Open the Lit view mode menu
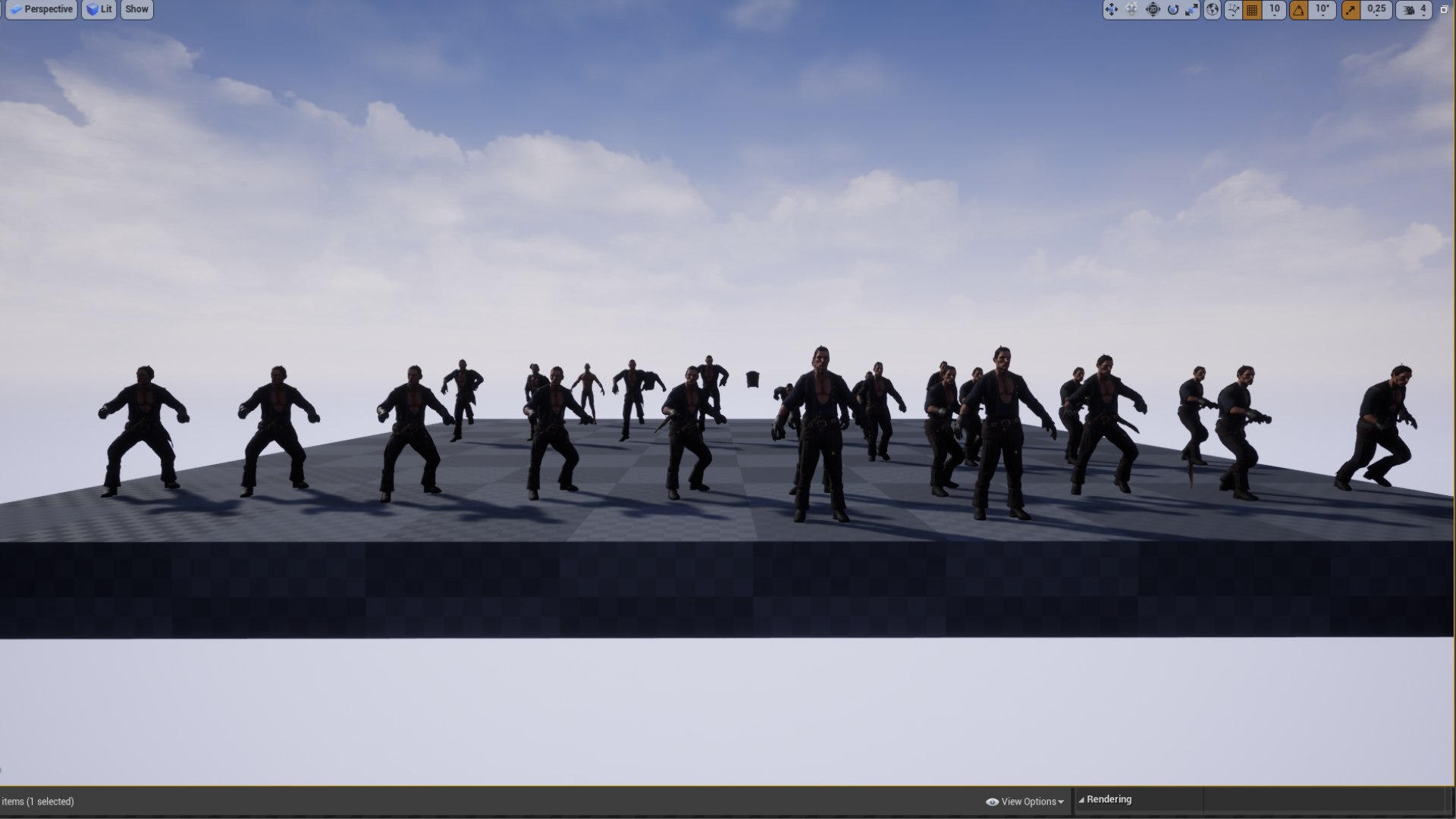The image size is (1456, 819). pos(99,9)
